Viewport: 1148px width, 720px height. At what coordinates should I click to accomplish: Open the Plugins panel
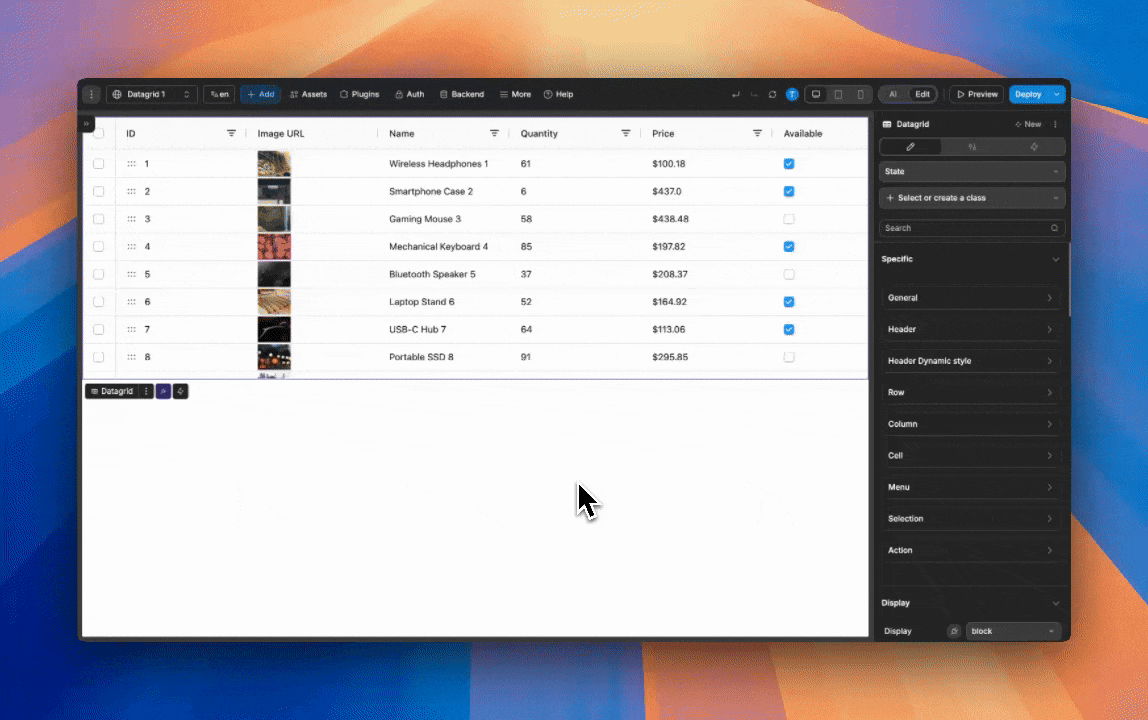click(360, 94)
